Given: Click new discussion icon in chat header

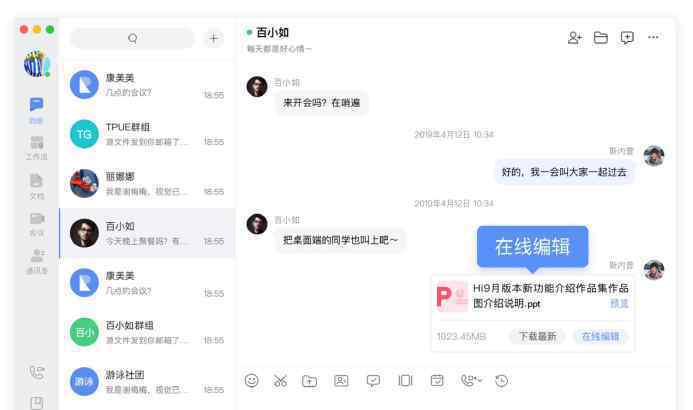Looking at the screenshot, I should 627,38.
